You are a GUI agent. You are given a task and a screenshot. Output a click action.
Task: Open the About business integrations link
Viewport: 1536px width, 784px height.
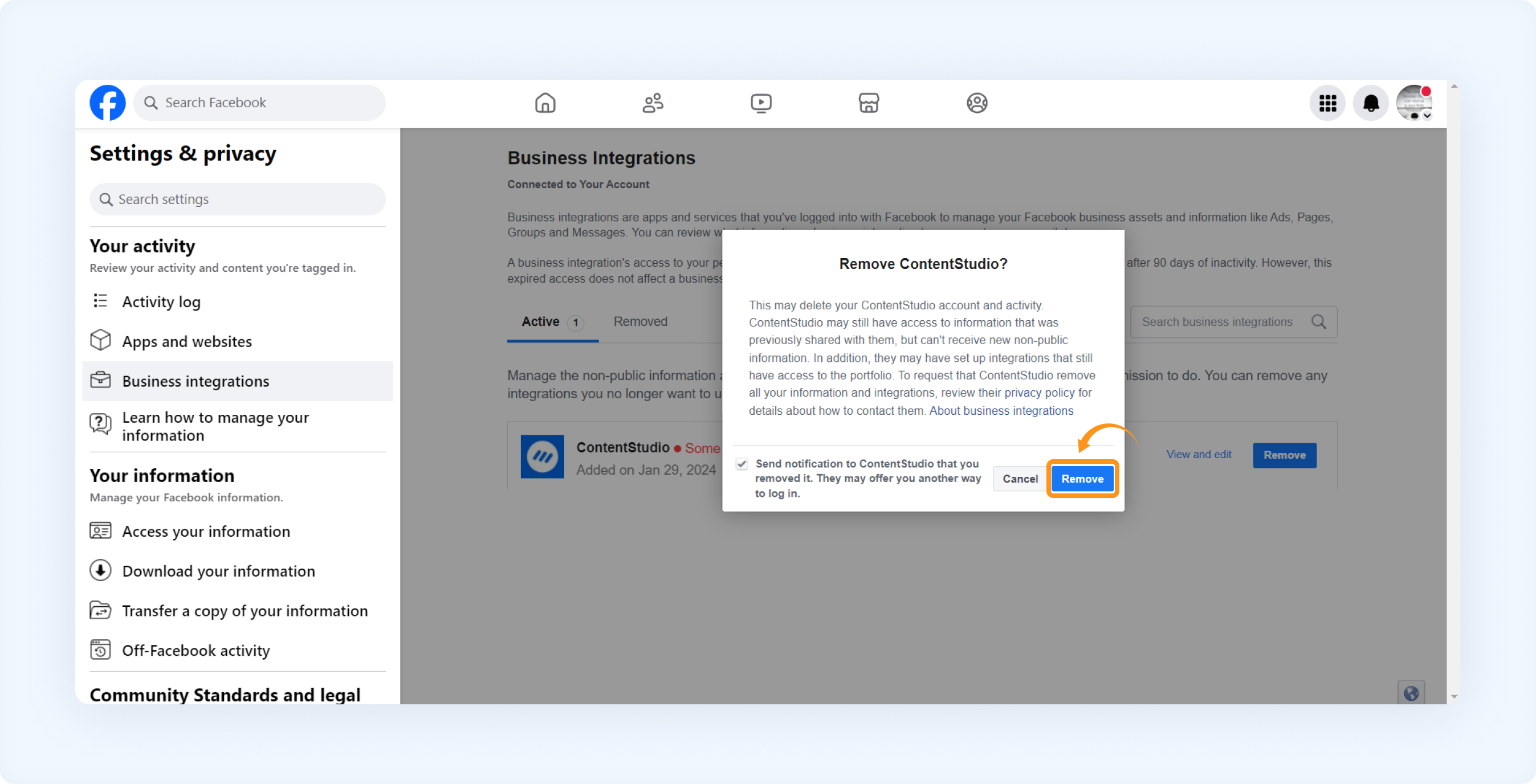1001,411
